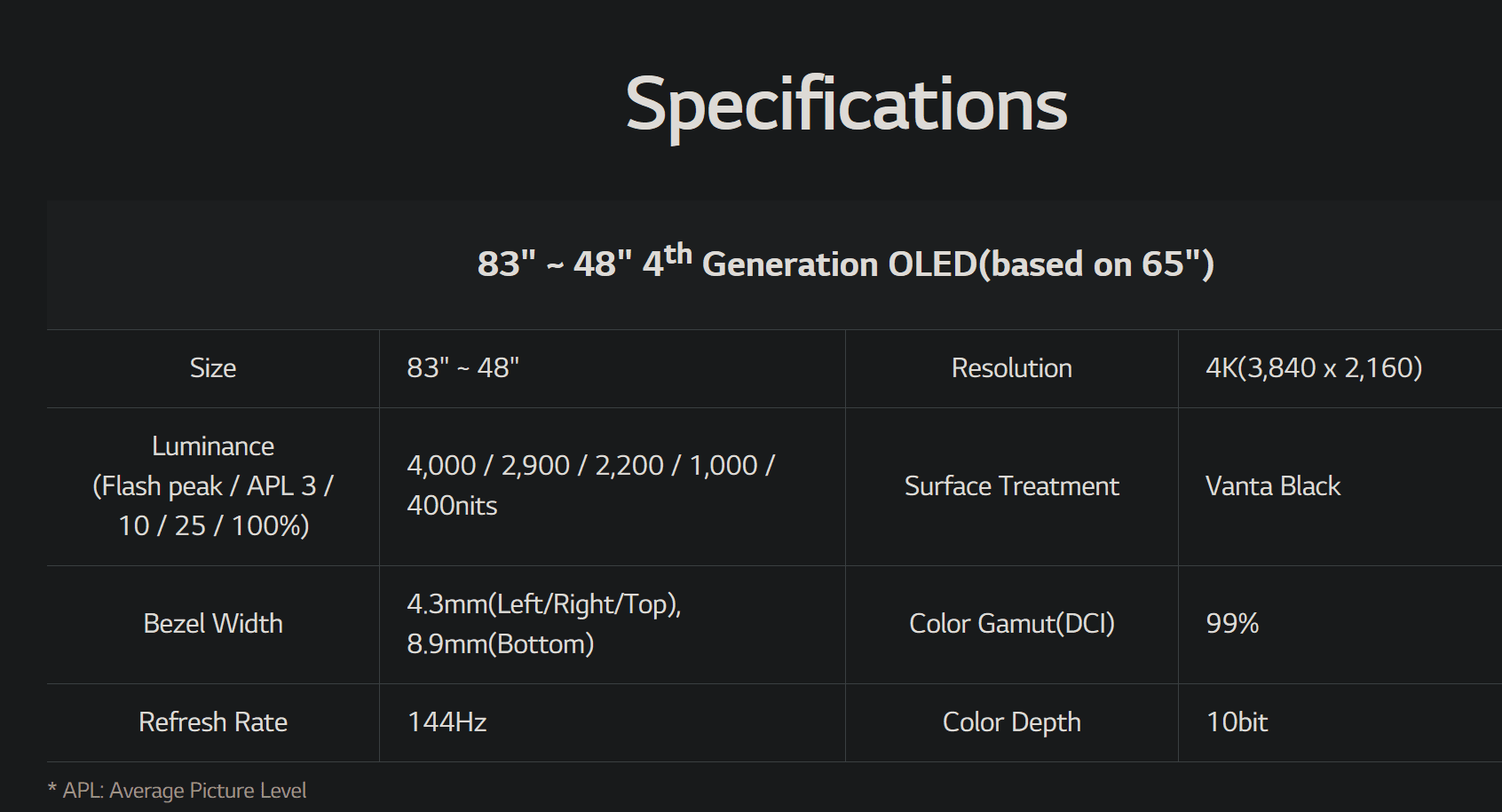Image resolution: width=1502 pixels, height=812 pixels.
Task: Select the Vanta Black value
Action: (x=1273, y=486)
